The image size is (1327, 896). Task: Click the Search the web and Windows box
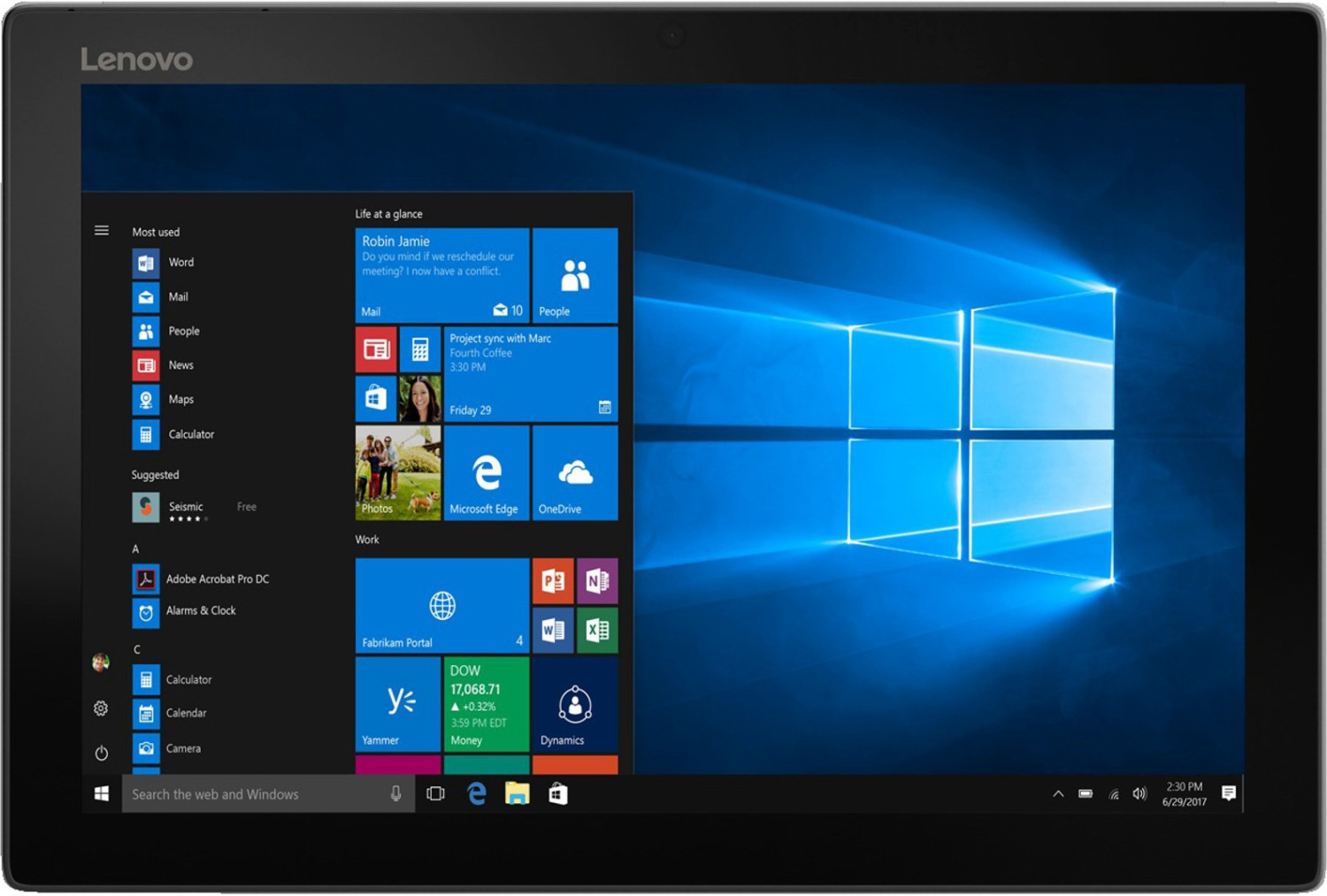pos(257,794)
